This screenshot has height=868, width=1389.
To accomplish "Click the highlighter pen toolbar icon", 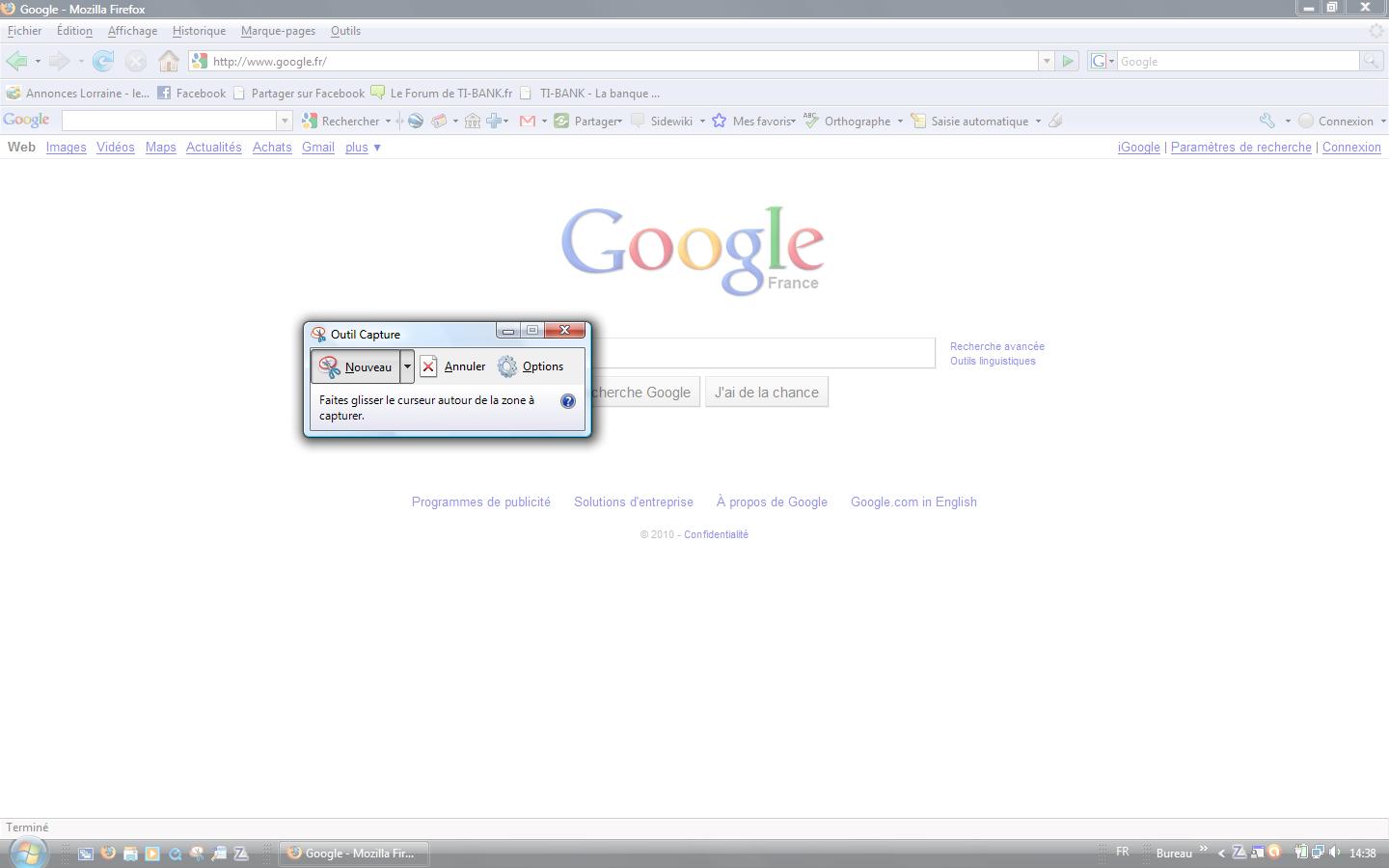I will [x=1055, y=121].
